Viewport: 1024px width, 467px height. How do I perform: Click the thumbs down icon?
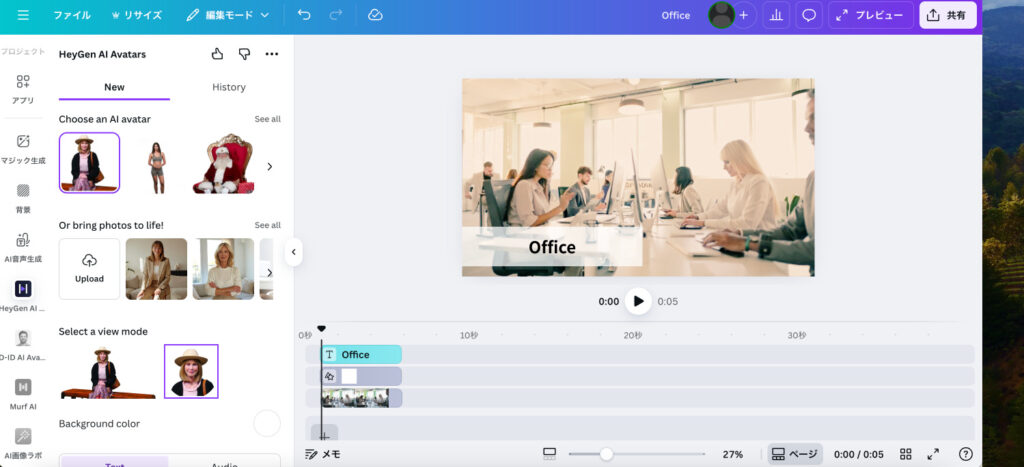tap(244, 54)
